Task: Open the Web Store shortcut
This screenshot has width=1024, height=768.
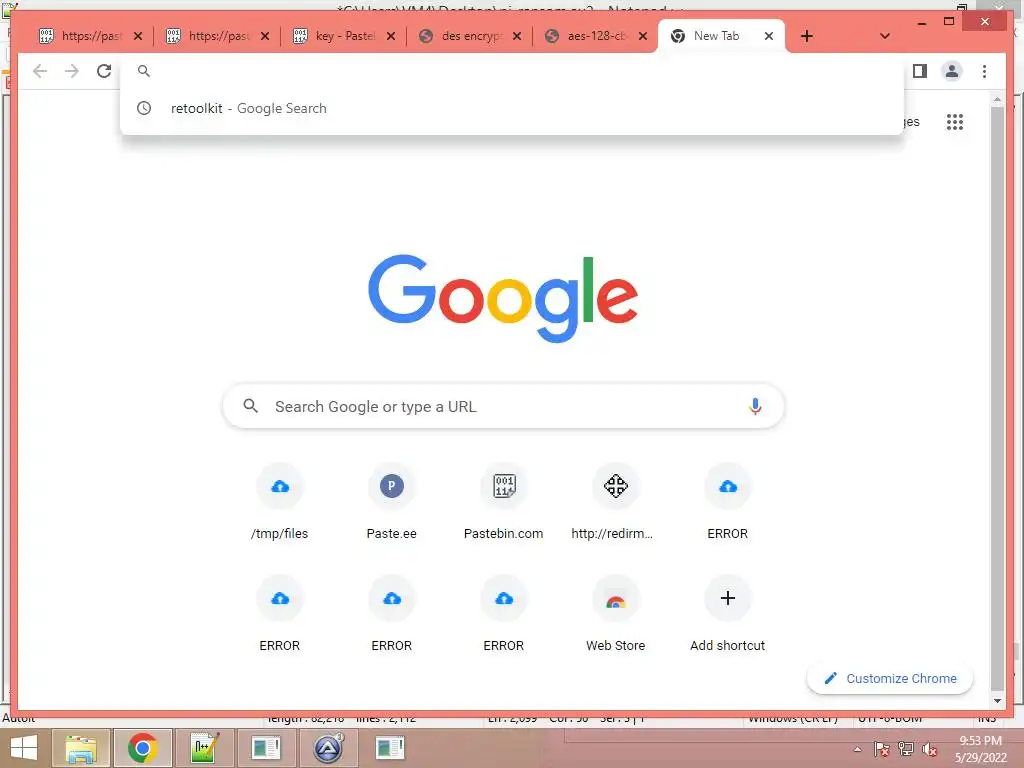Action: pyautogui.click(x=615, y=614)
